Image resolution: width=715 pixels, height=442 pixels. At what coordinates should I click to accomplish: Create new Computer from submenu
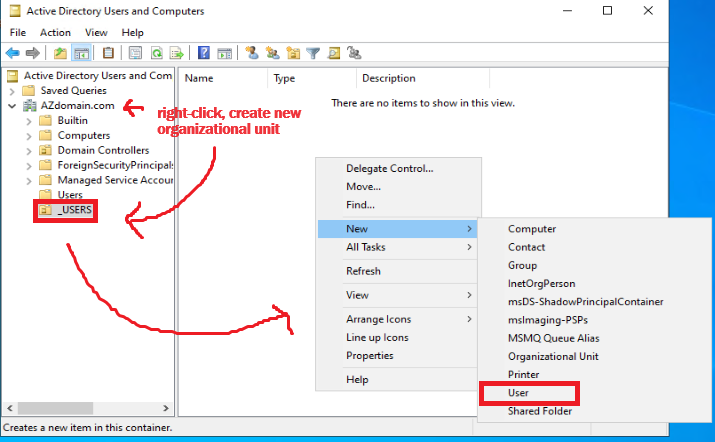coord(595,229)
